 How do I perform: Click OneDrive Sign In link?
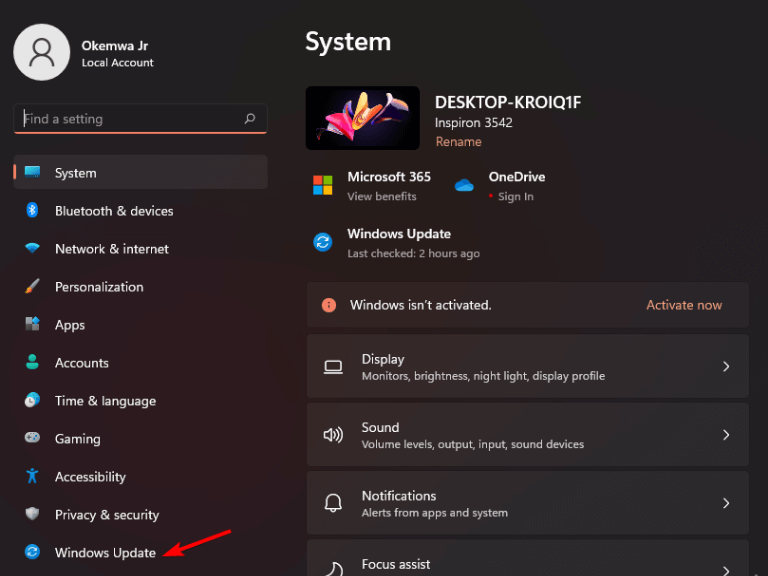pyautogui.click(x=516, y=196)
